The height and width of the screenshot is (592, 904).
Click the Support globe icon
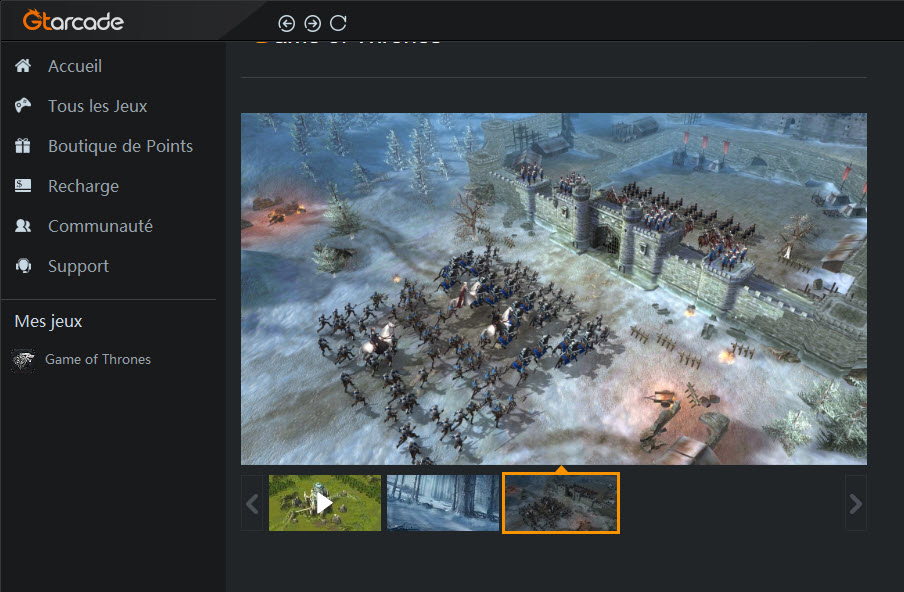pyautogui.click(x=22, y=265)
